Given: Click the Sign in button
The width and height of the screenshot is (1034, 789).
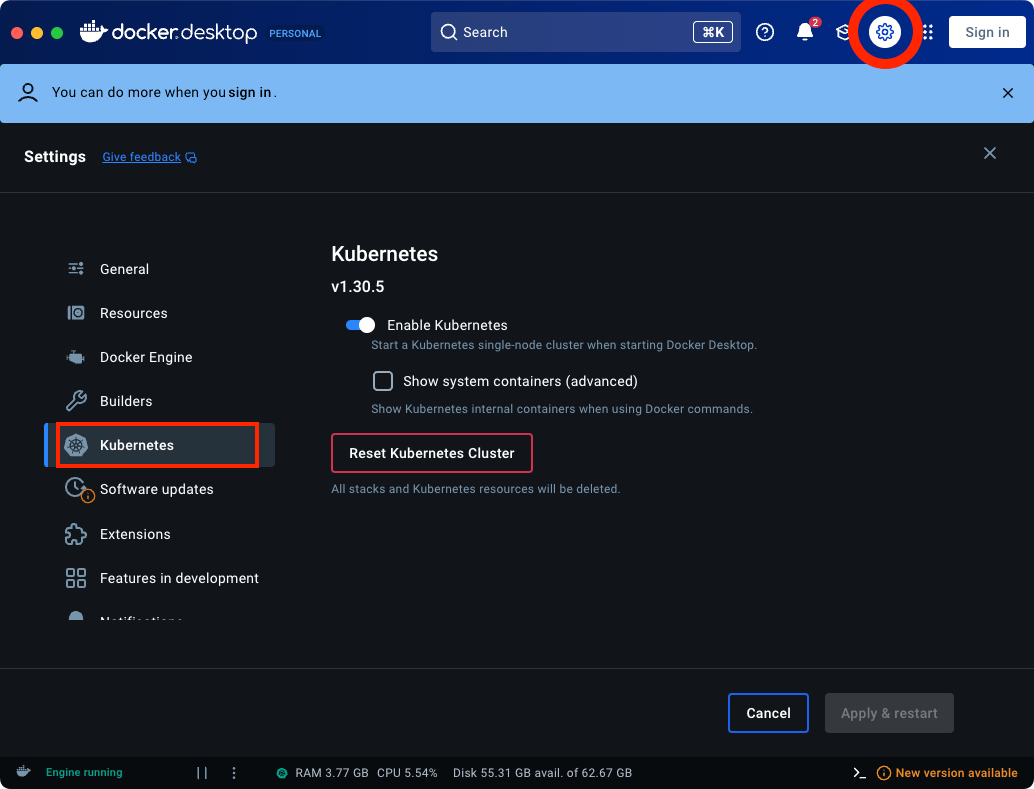Looking at the screenshot, I should [x=987, y=32].
